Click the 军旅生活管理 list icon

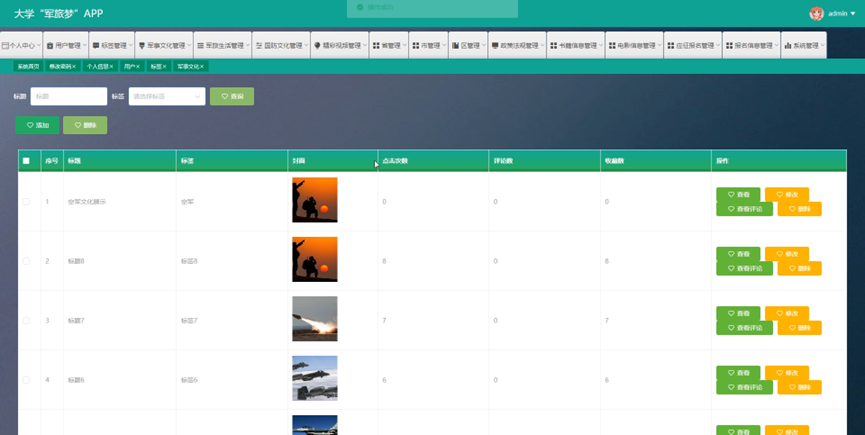200,46
